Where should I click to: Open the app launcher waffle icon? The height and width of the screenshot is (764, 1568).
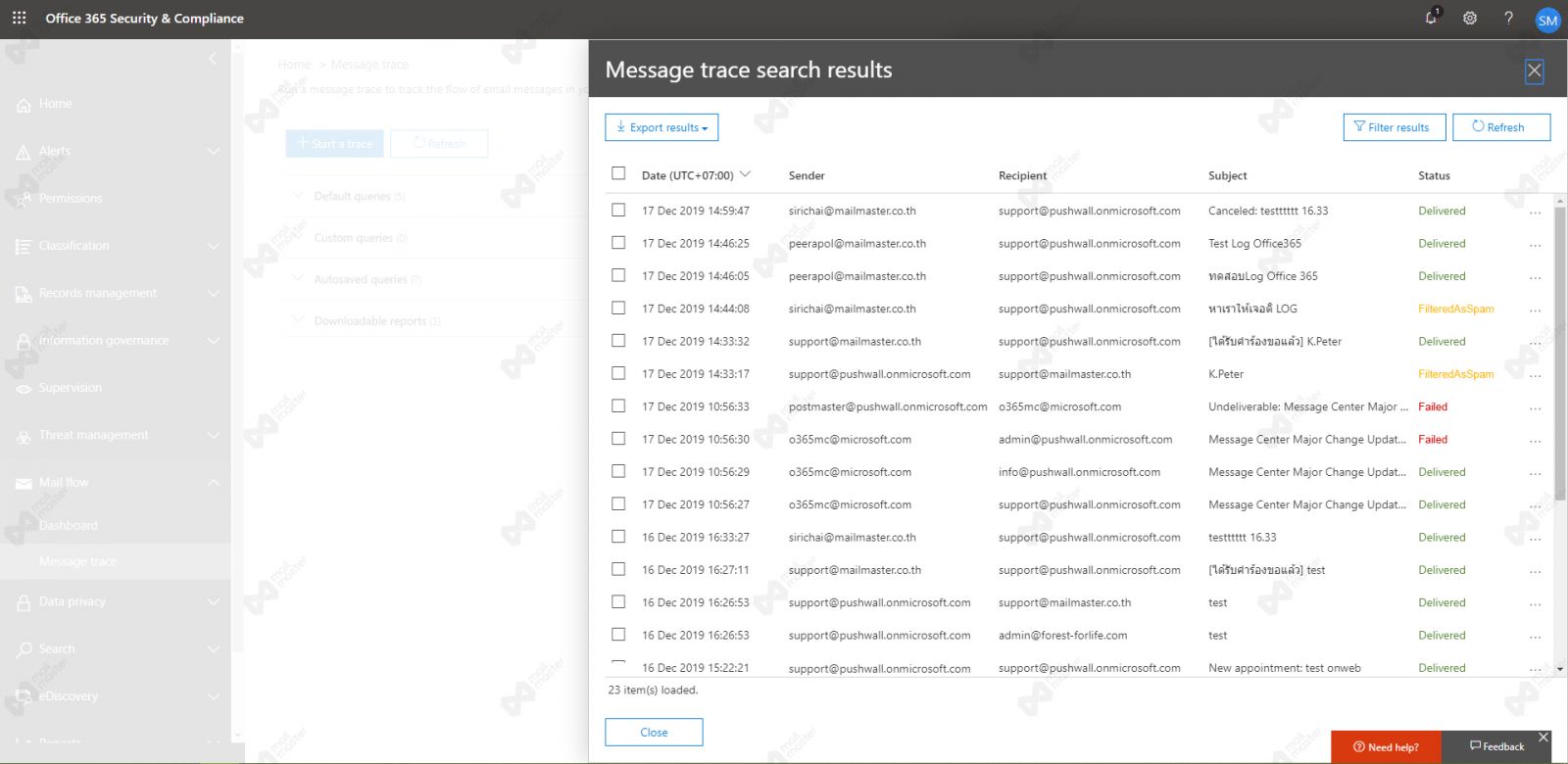click(19, 18)
